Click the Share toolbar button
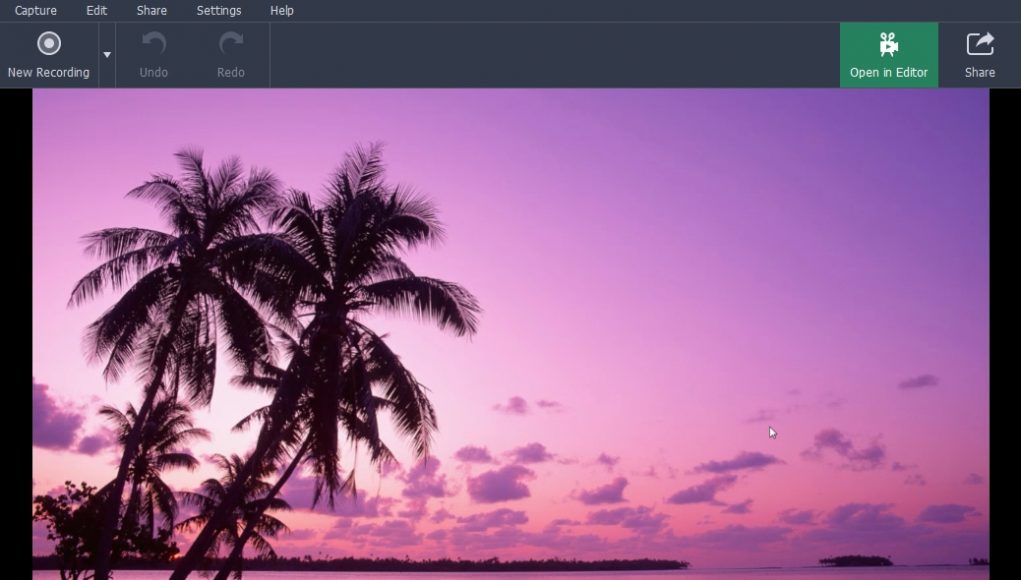Viewport: 1021px width, 580px height. (979, 55)
